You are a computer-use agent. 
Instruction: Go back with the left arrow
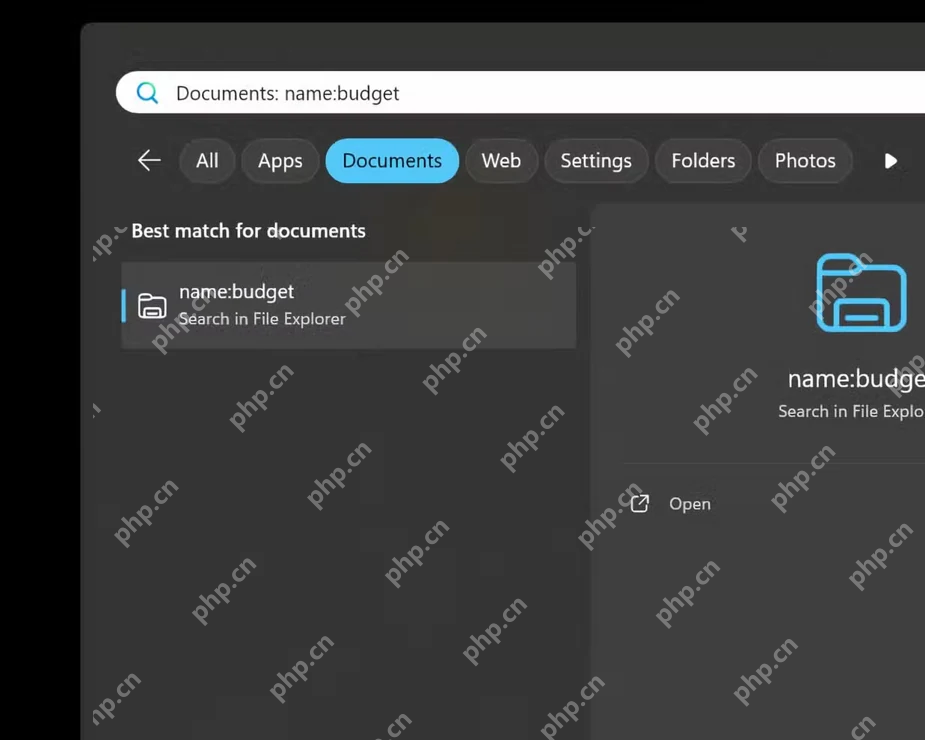(149, 160)
